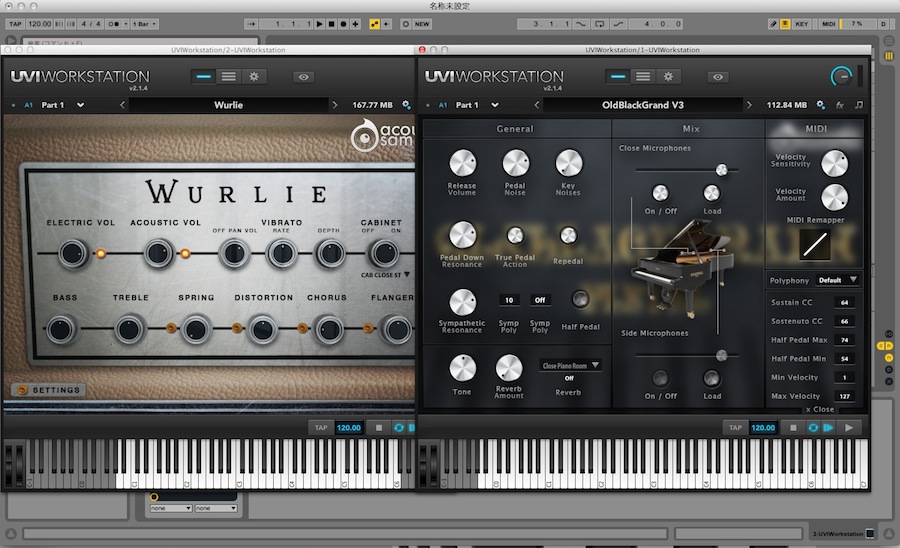
Task: Click the NEW scene button
Action: point(422,24)
